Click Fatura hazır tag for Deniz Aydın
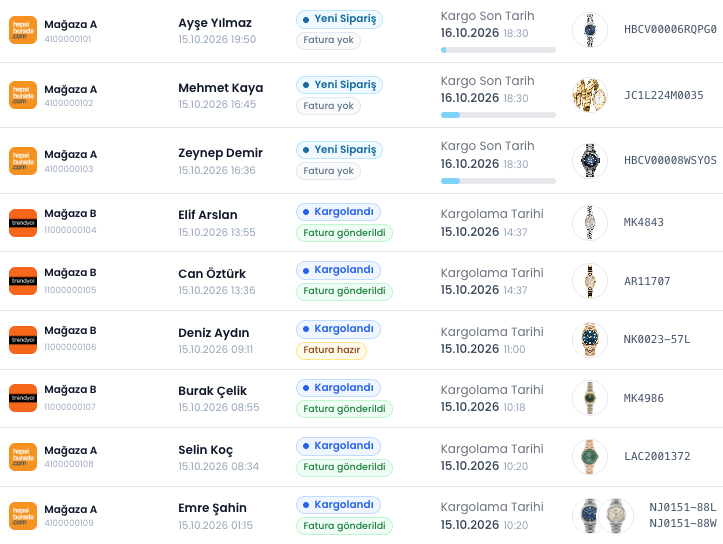The image size is (723, 544). tap(332, 350)
